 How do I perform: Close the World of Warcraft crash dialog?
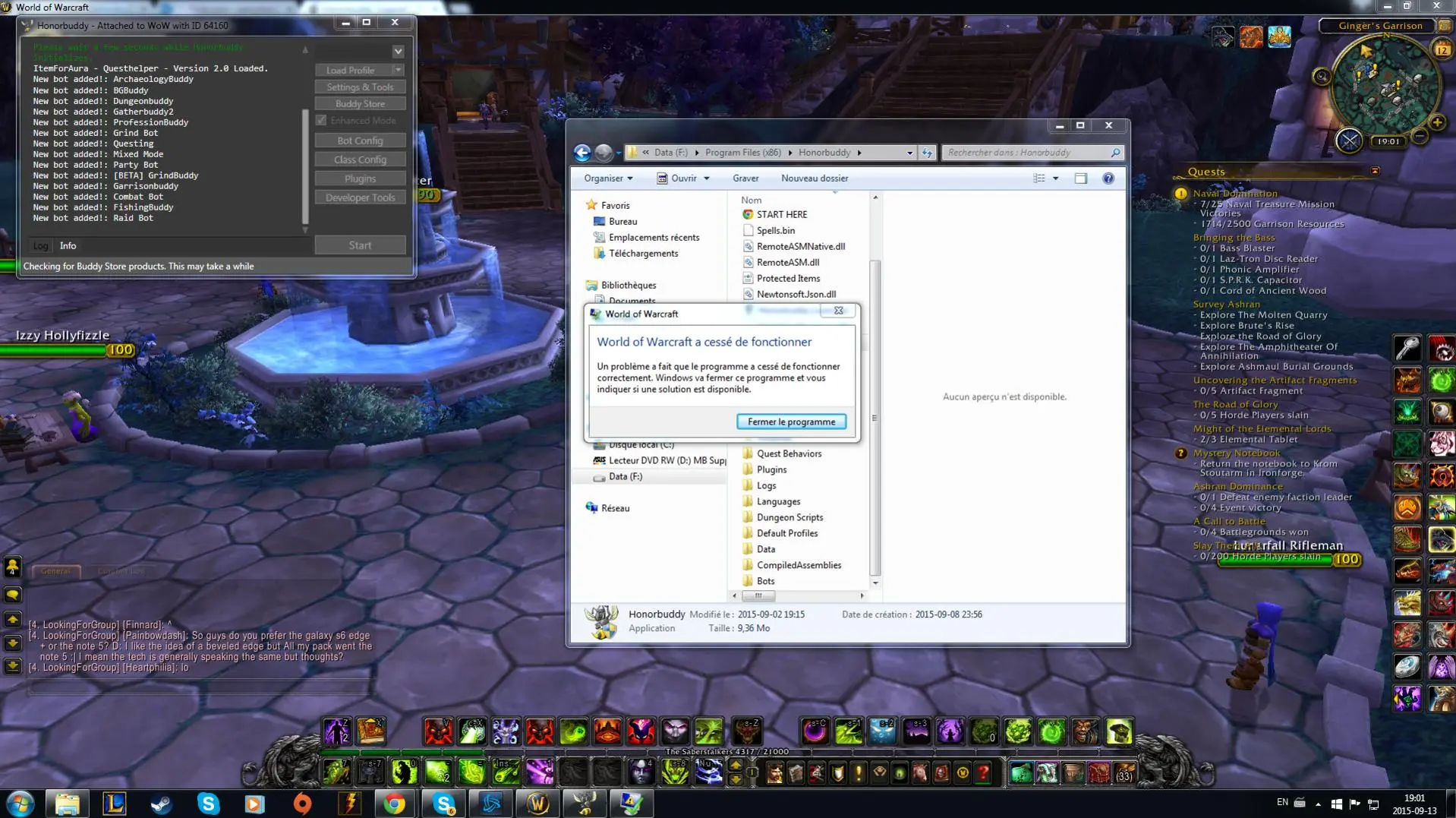pos(839,311)
